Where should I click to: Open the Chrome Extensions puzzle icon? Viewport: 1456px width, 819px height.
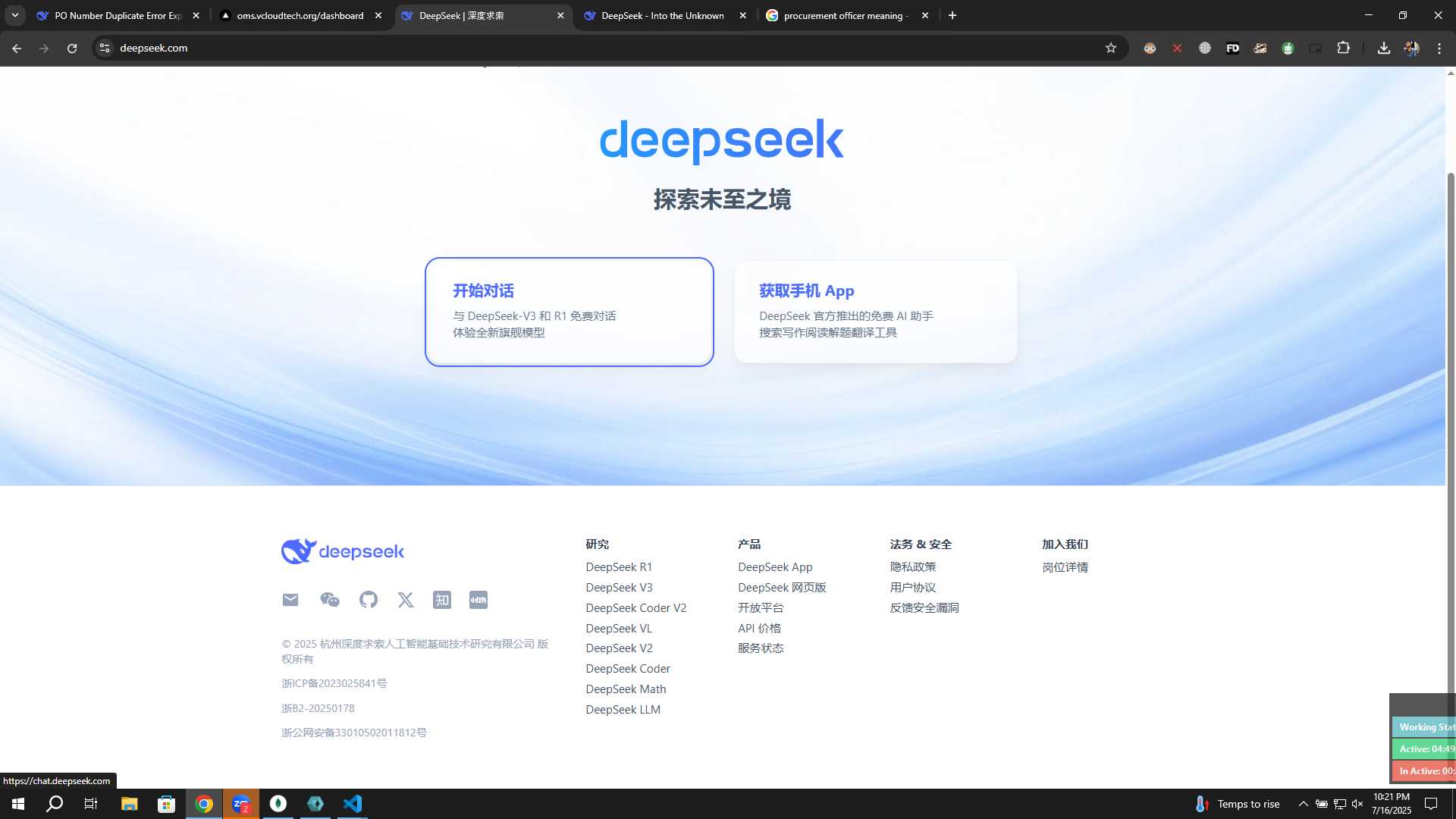pos(1343,48)
